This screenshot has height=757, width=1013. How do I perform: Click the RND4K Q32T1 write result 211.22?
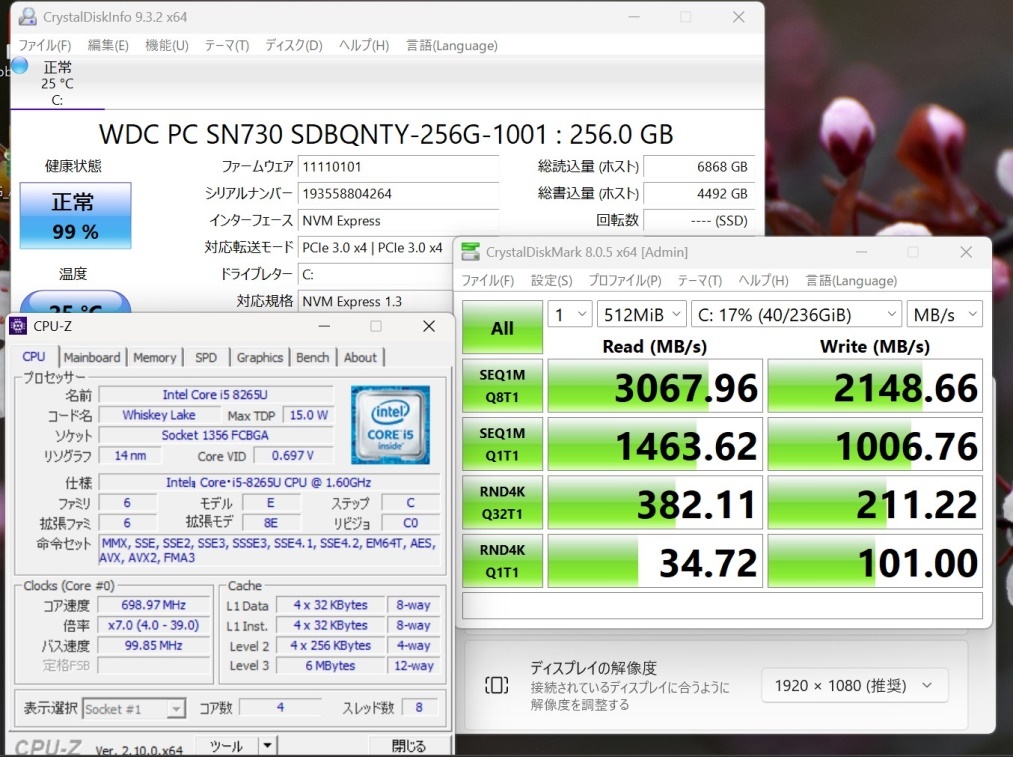[x=875, y=502]
